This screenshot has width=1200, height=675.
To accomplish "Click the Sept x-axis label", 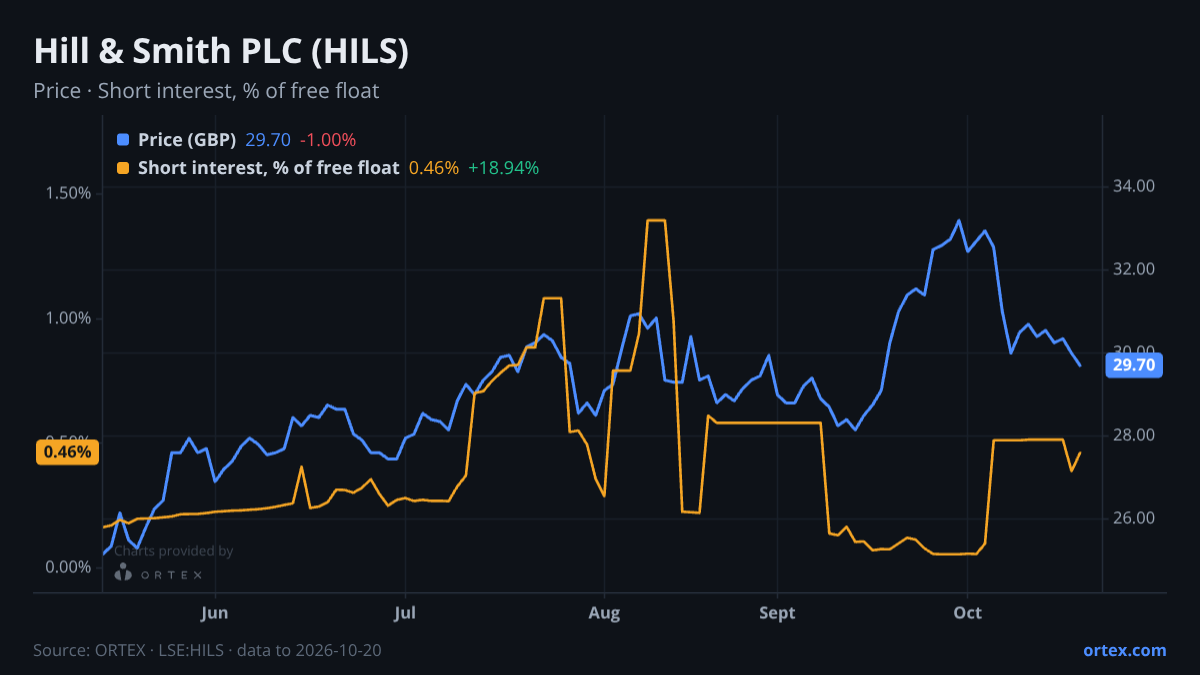I will coord(777,613).
